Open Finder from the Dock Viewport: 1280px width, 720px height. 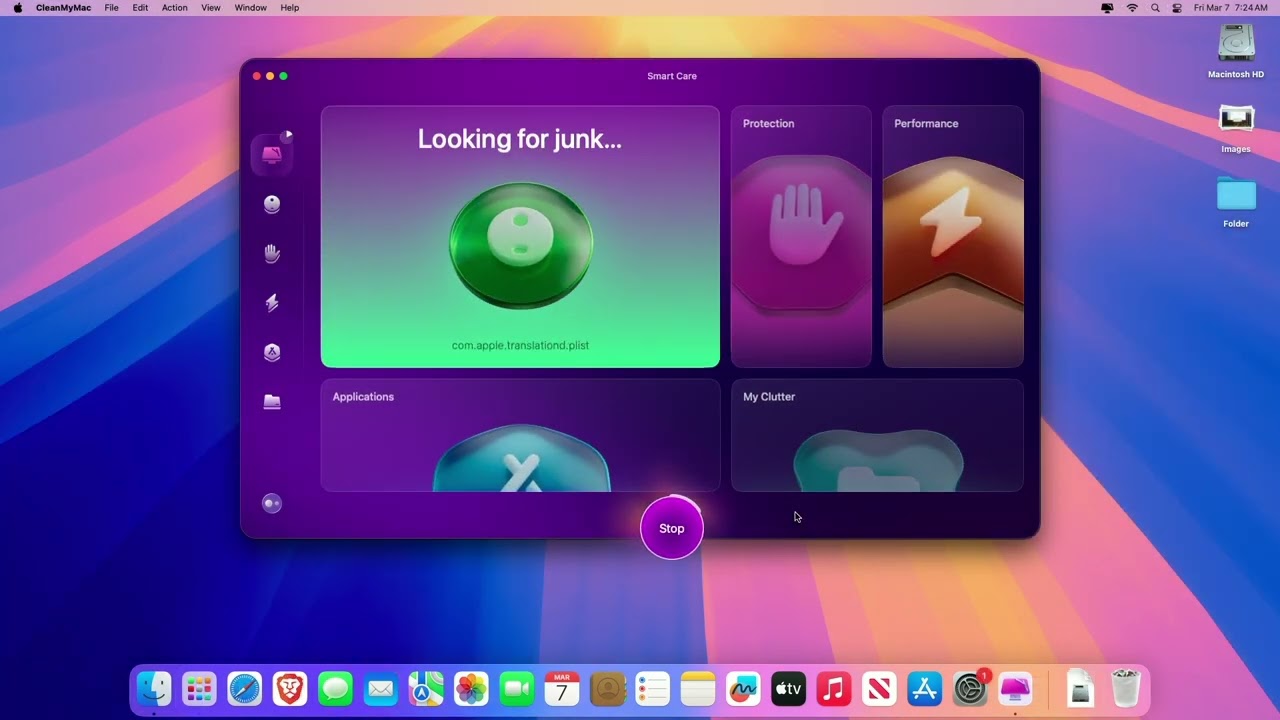(x=154, y=689)
